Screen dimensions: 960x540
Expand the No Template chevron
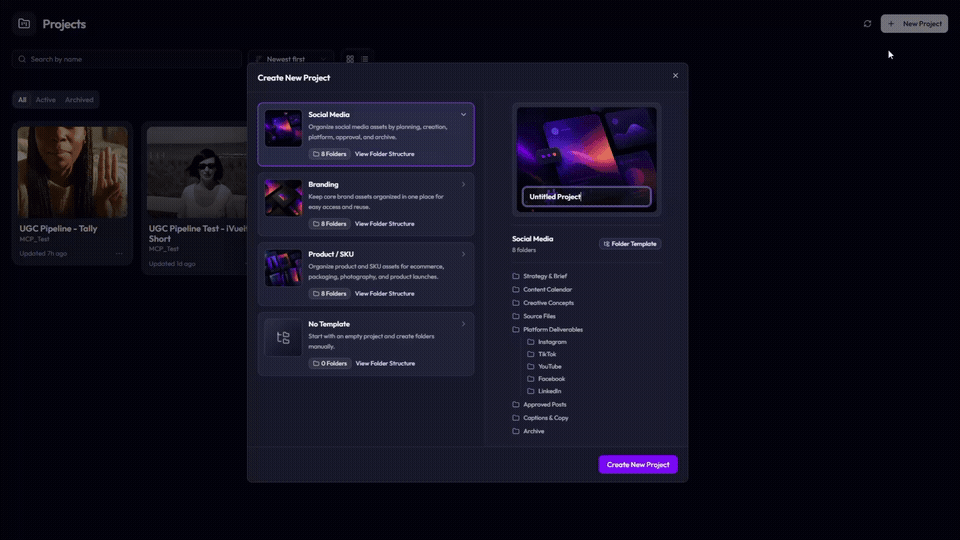pyautogui.click(x=463, y=324)
